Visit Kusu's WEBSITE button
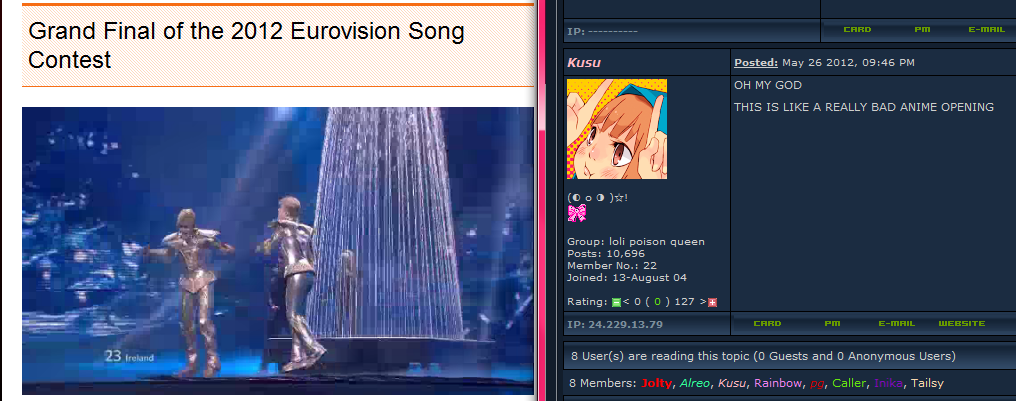The height and width of the screenshot is (401, 1016). [962, 323]
